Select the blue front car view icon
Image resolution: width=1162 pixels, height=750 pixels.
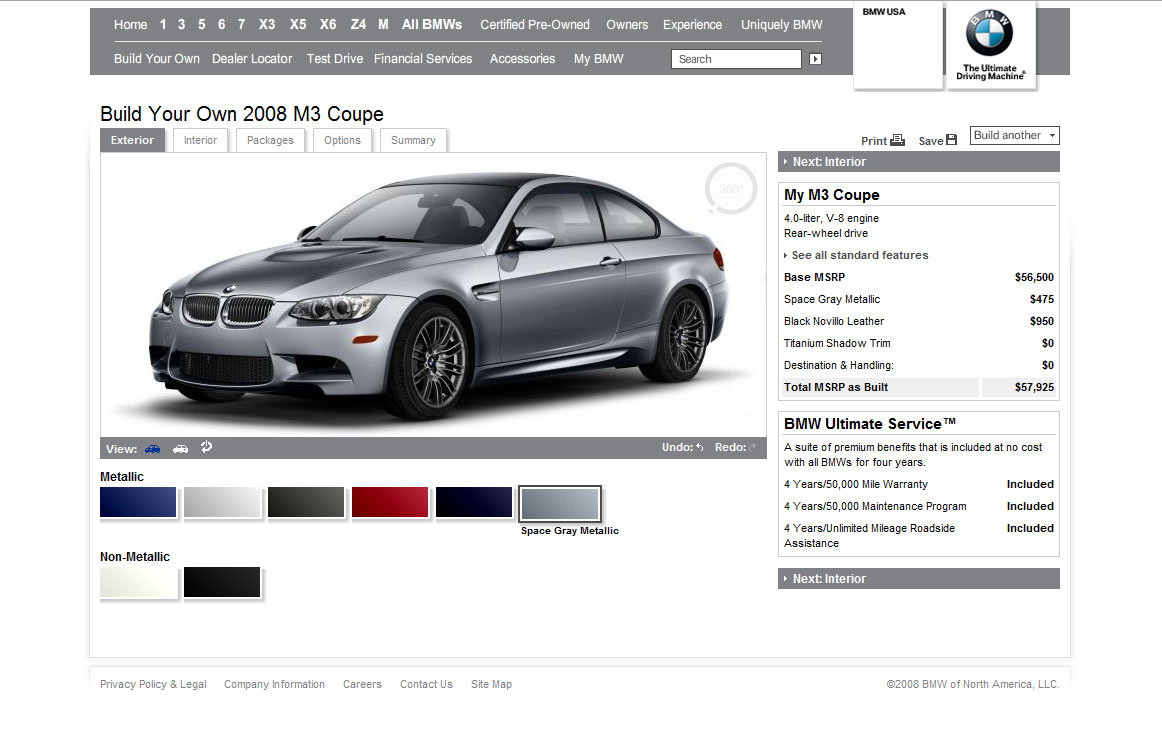(153, 449)
